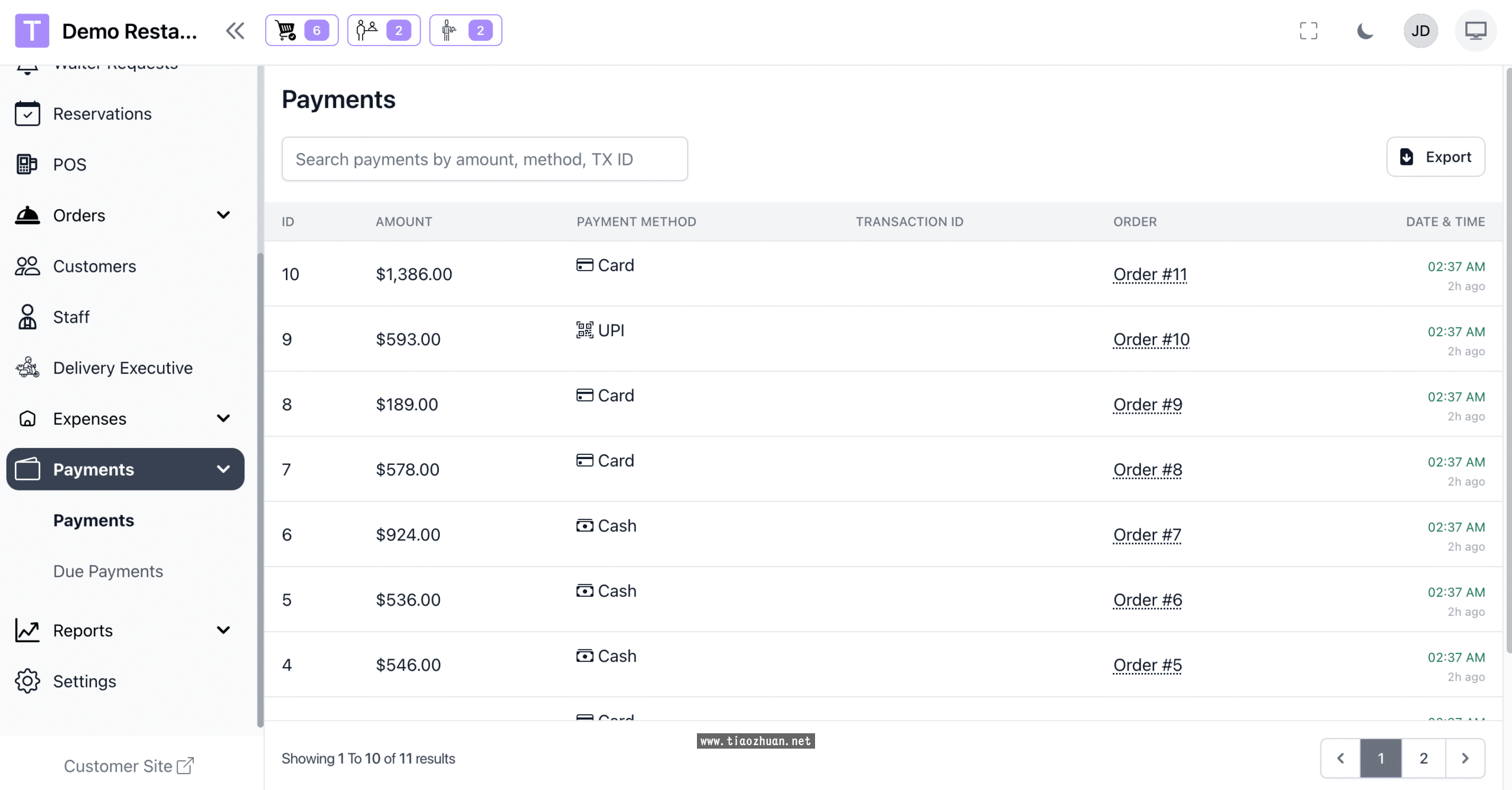Click the Export button
The height and width of the screenshot is (790, 1512).
click(1435, 157)
